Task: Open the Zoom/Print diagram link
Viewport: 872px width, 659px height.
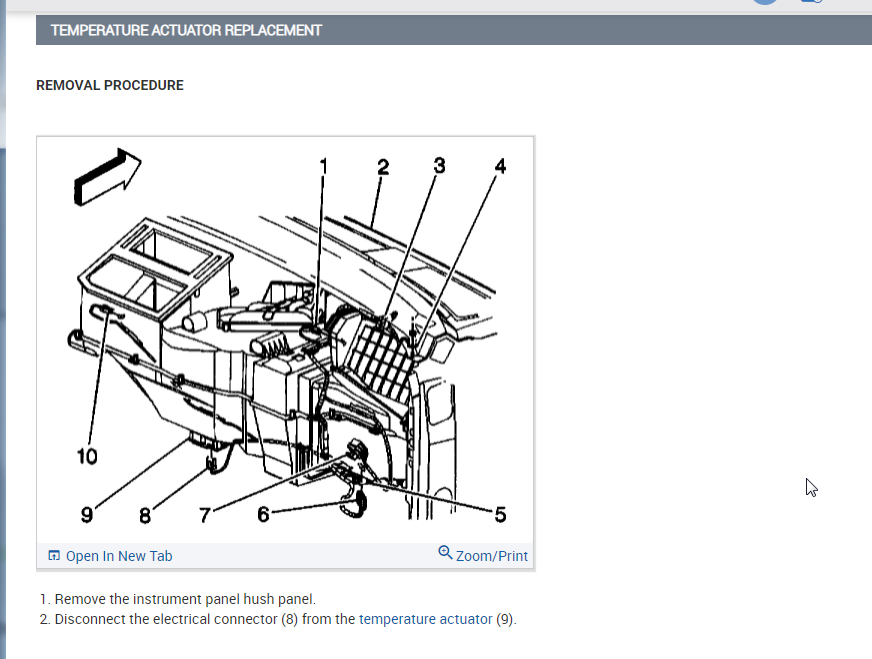Action: (x=492, y=556)
